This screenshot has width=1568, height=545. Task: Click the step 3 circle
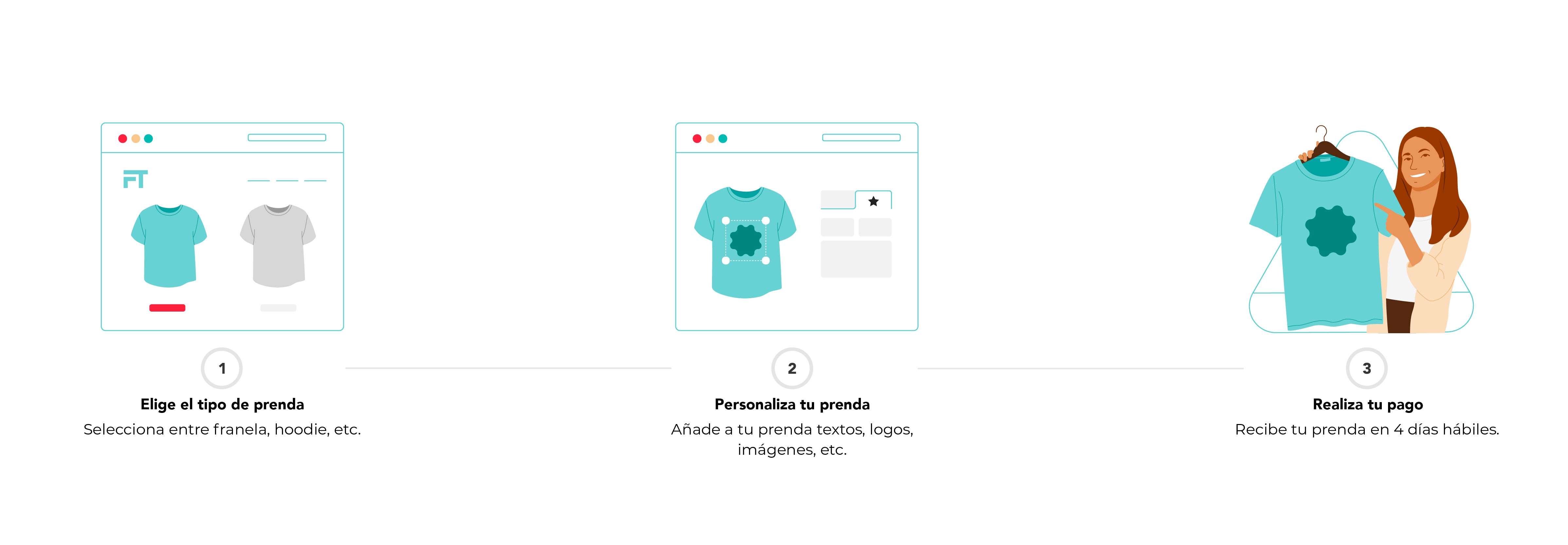click(x=1366, y=368)
